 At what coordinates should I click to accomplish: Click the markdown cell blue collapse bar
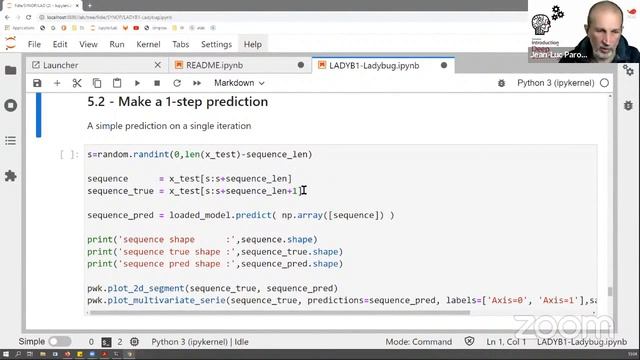pyautogui.click(x=38, y=115)
